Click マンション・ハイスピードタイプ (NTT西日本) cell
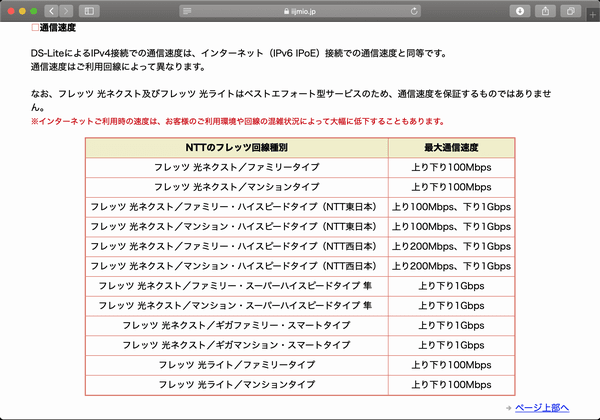Screen dimensions: 600x420 (237, 266)
